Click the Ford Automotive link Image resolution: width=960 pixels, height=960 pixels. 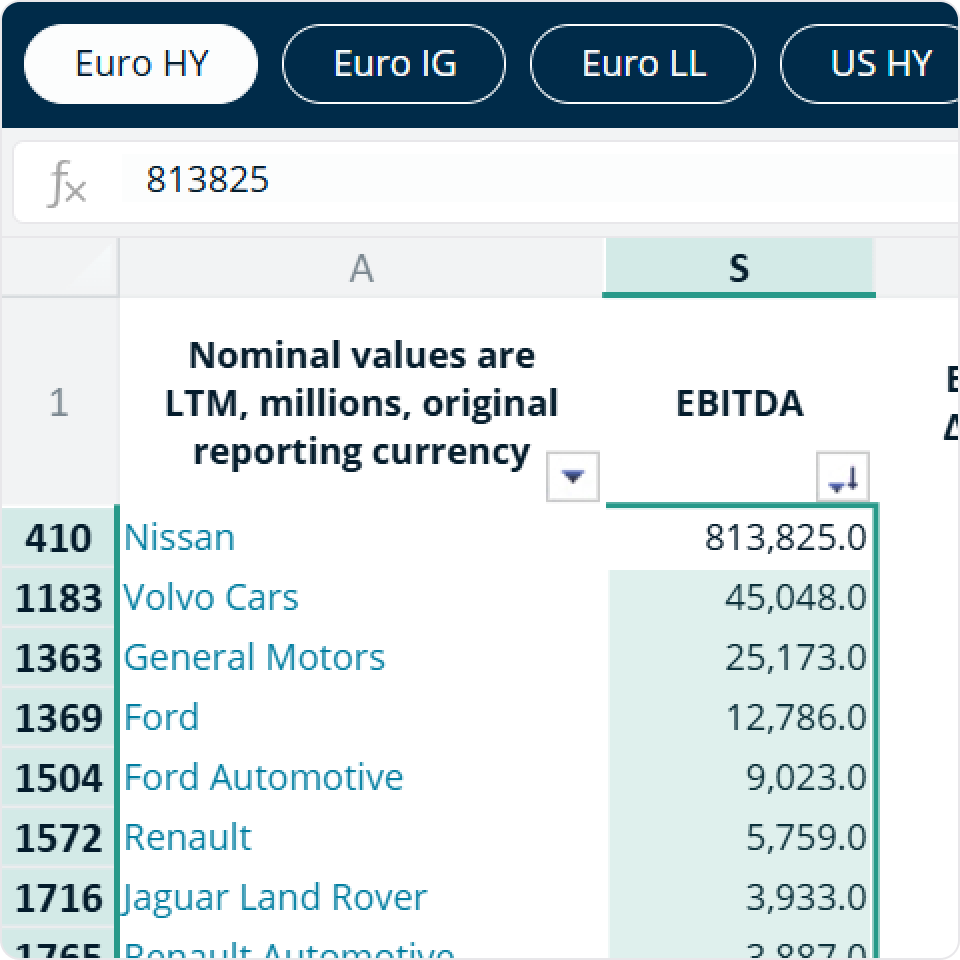coord(263,778)
